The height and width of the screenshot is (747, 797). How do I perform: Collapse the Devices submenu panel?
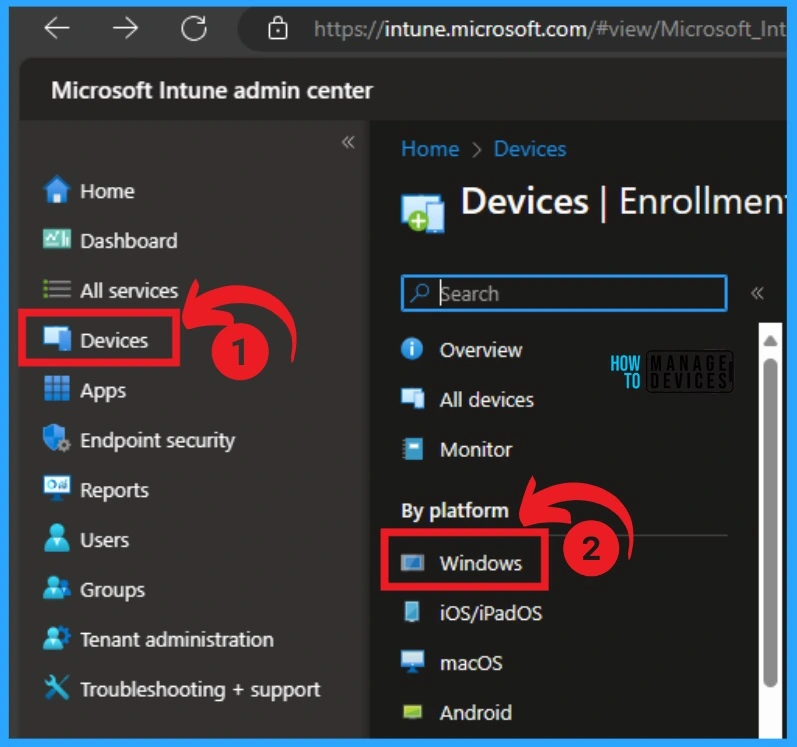pos(757,293)
